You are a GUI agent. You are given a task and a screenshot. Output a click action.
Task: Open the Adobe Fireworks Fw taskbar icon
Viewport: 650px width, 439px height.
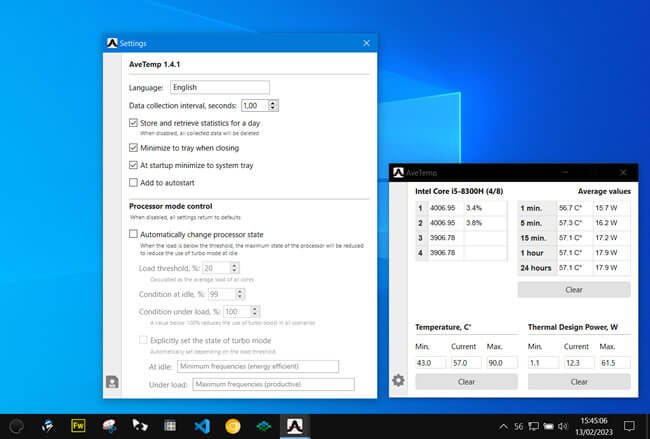click(x=78, y=426)
